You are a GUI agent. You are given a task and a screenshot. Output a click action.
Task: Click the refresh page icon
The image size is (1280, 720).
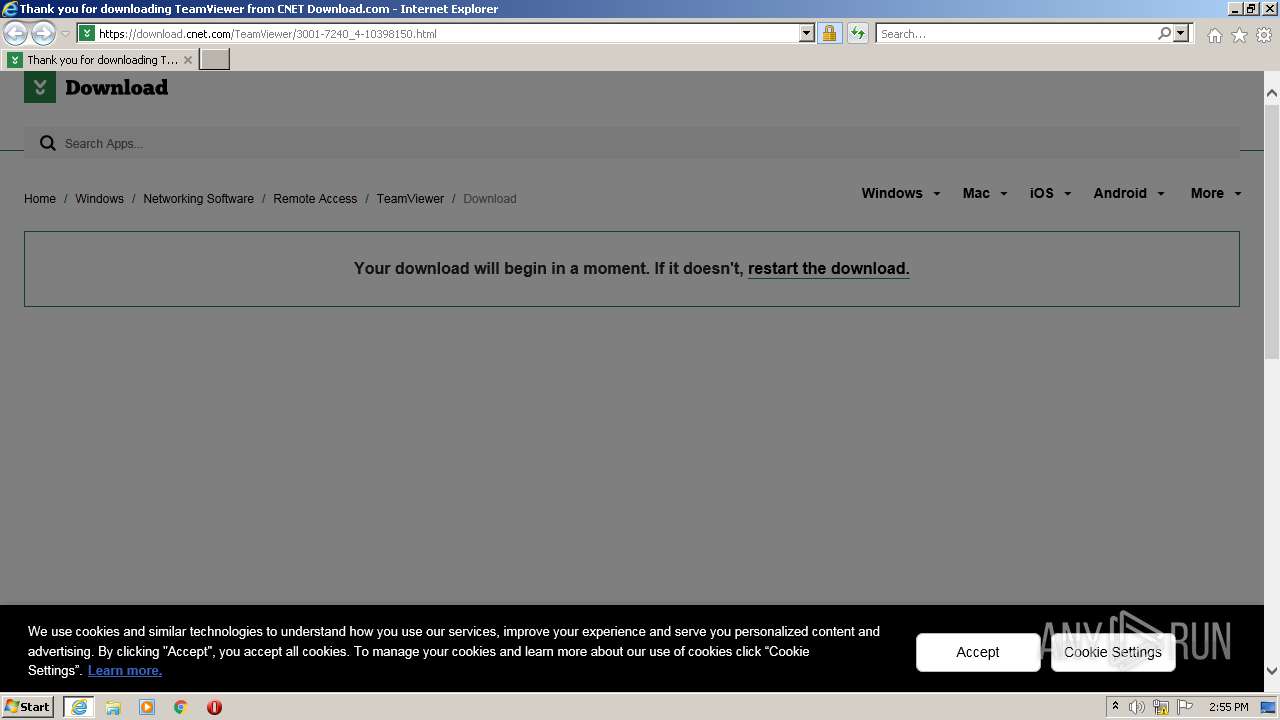(x=857, y=33)
